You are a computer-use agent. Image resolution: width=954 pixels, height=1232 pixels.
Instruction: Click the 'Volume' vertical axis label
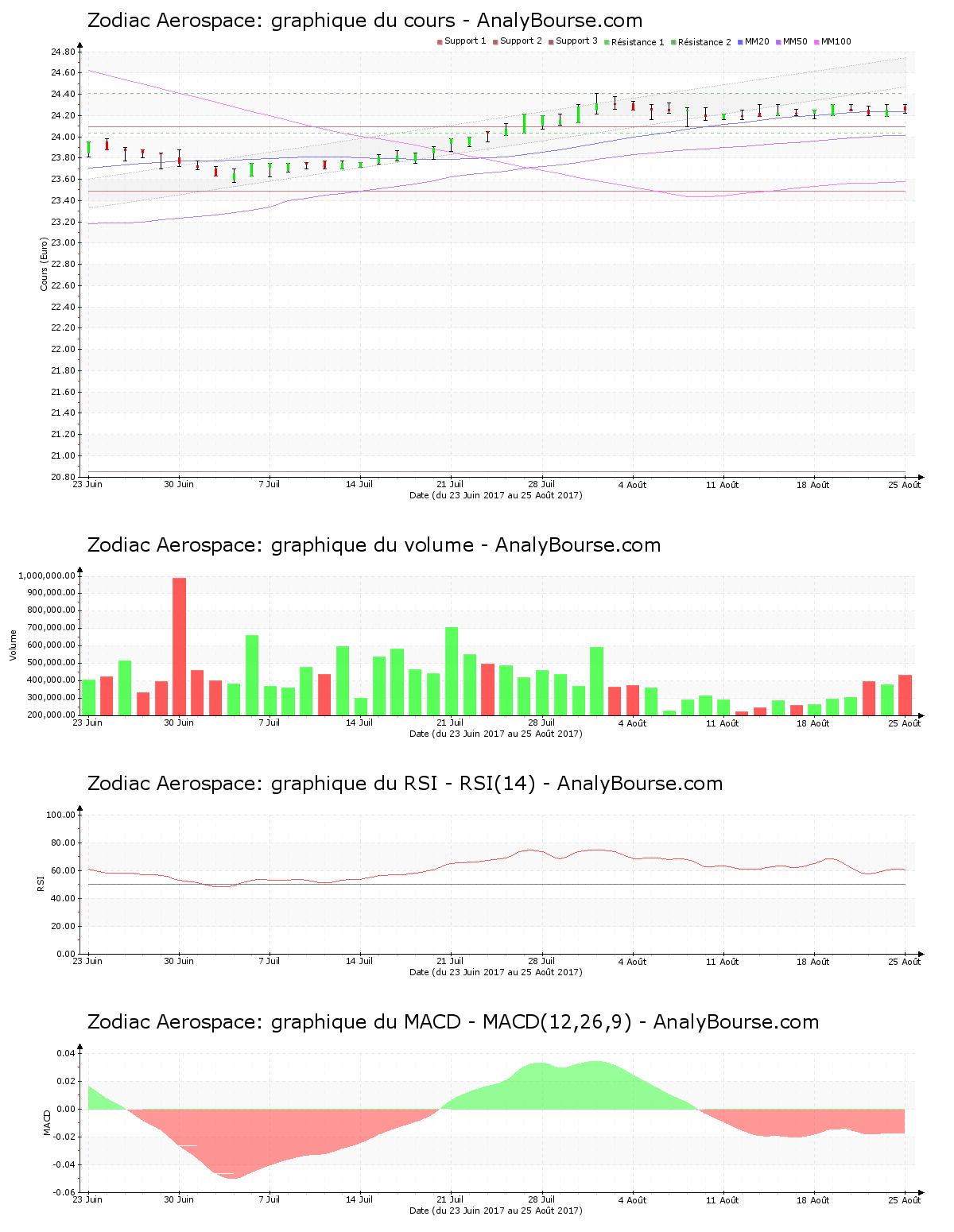13,645
